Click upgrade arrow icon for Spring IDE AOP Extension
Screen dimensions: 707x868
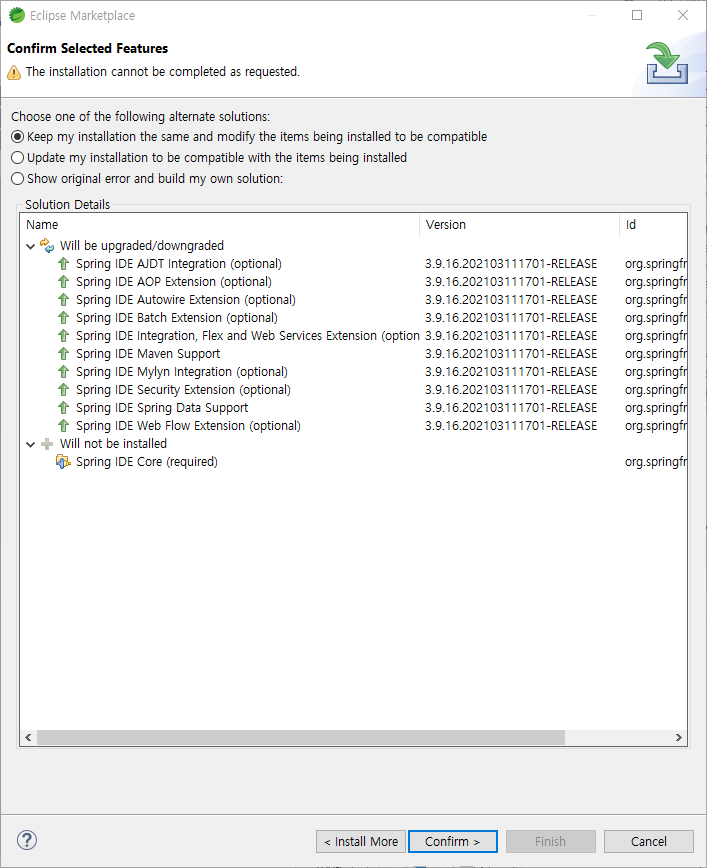click(x=64, y=282)
